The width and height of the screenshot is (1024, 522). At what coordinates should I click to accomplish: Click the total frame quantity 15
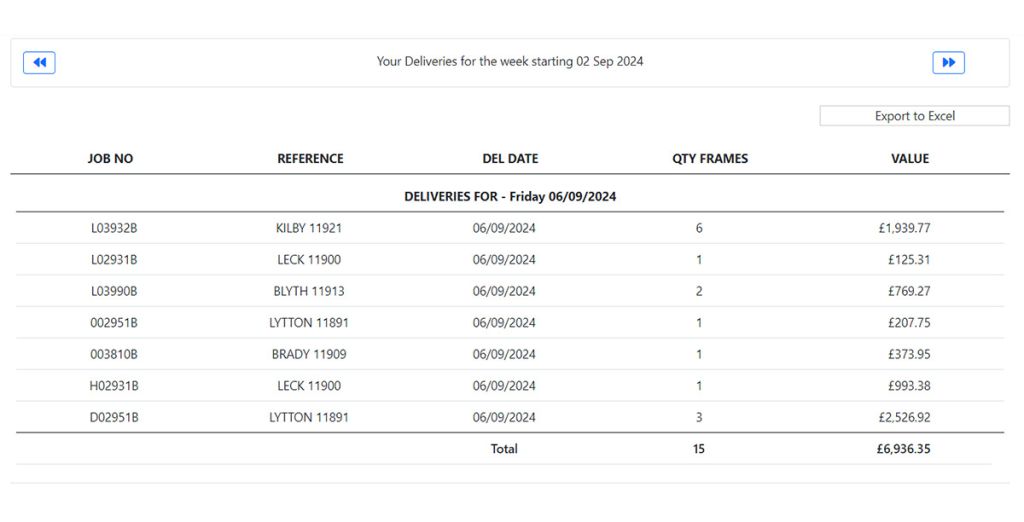click(699, 449)
